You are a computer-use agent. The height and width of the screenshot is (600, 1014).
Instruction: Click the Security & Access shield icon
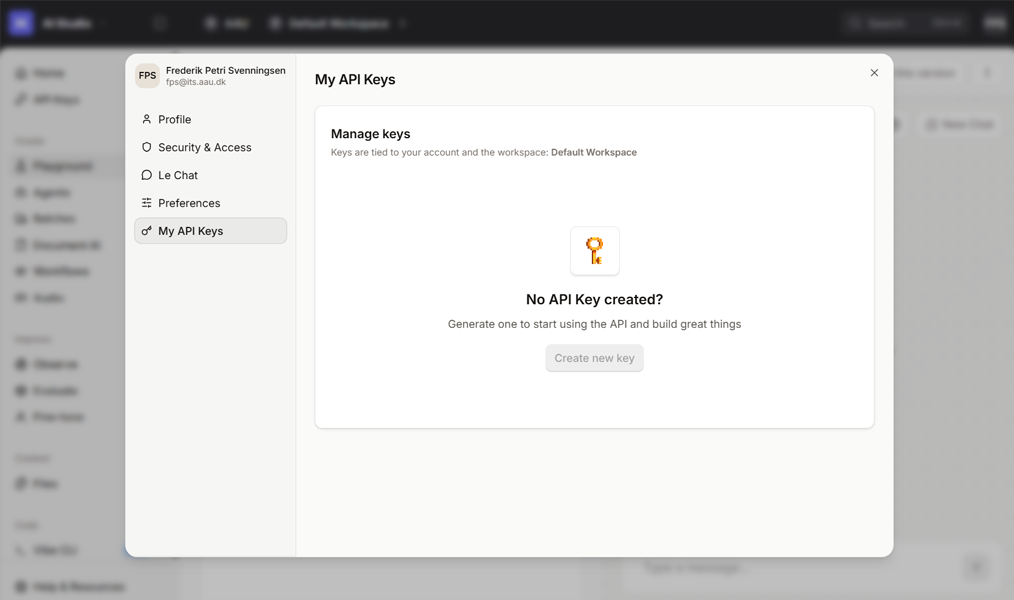[x=148, y=147]
